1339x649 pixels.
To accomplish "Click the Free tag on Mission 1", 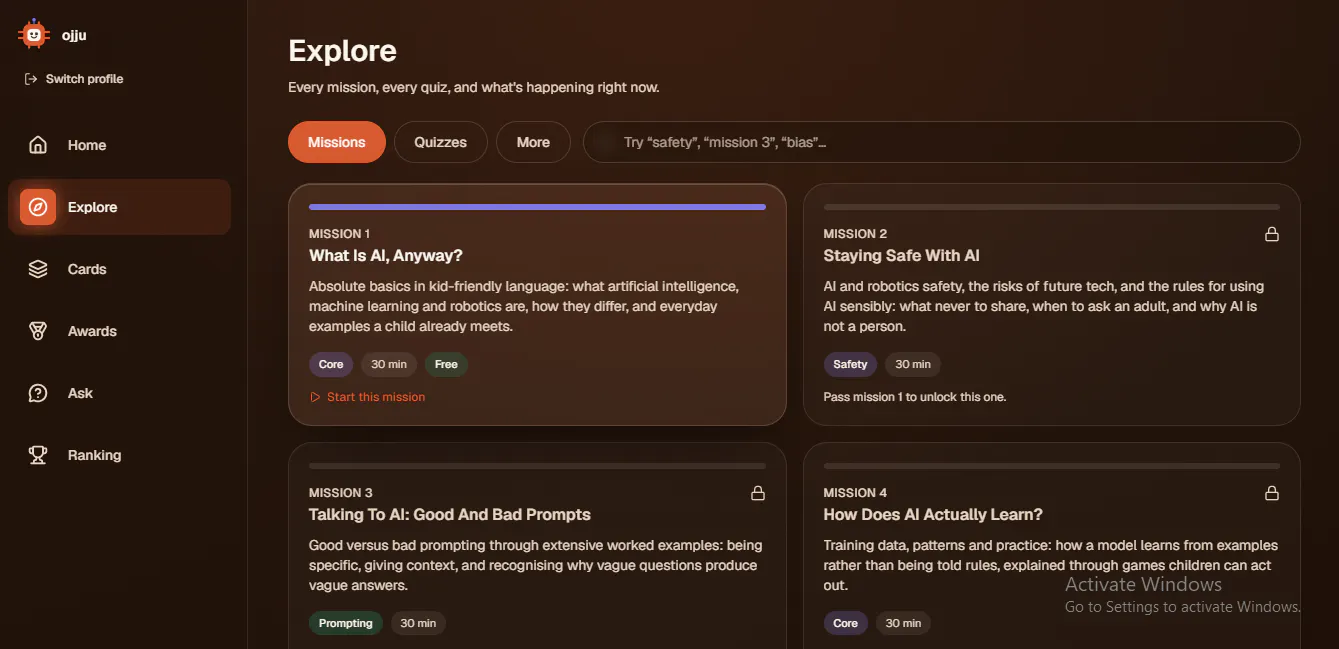I will point(446,364).
